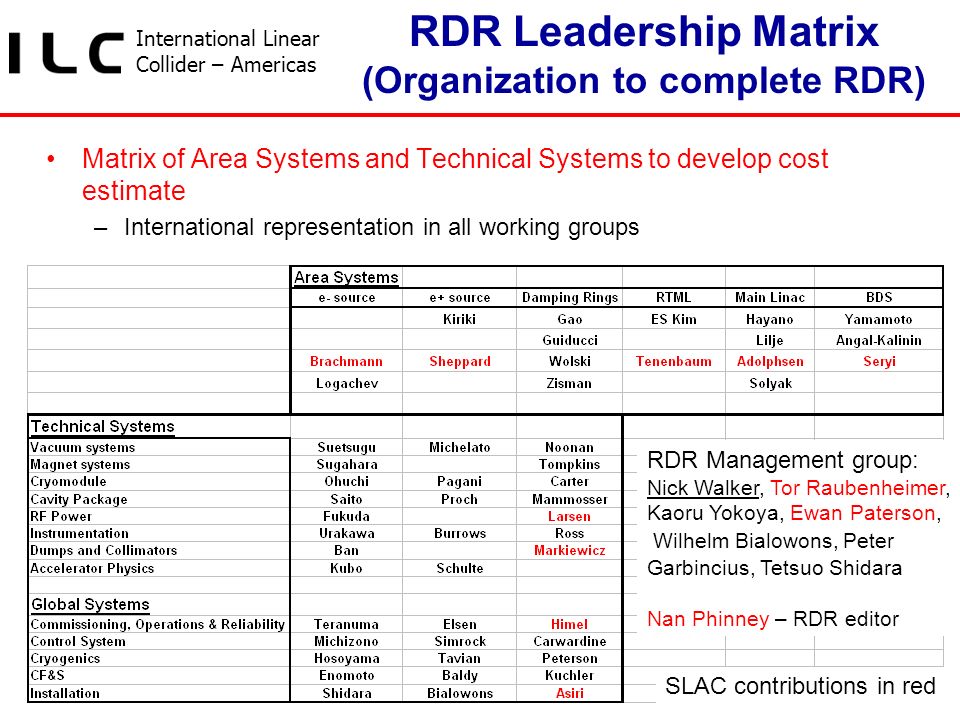
Task: Click the 'Control System' row label
Action: [x=78, y=642]
